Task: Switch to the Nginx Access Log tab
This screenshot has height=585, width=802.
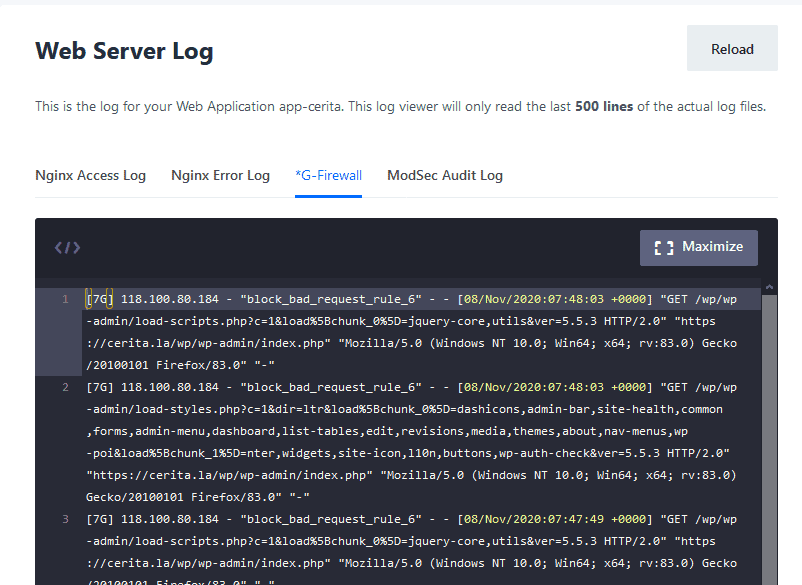Action: tap(90, 174)
